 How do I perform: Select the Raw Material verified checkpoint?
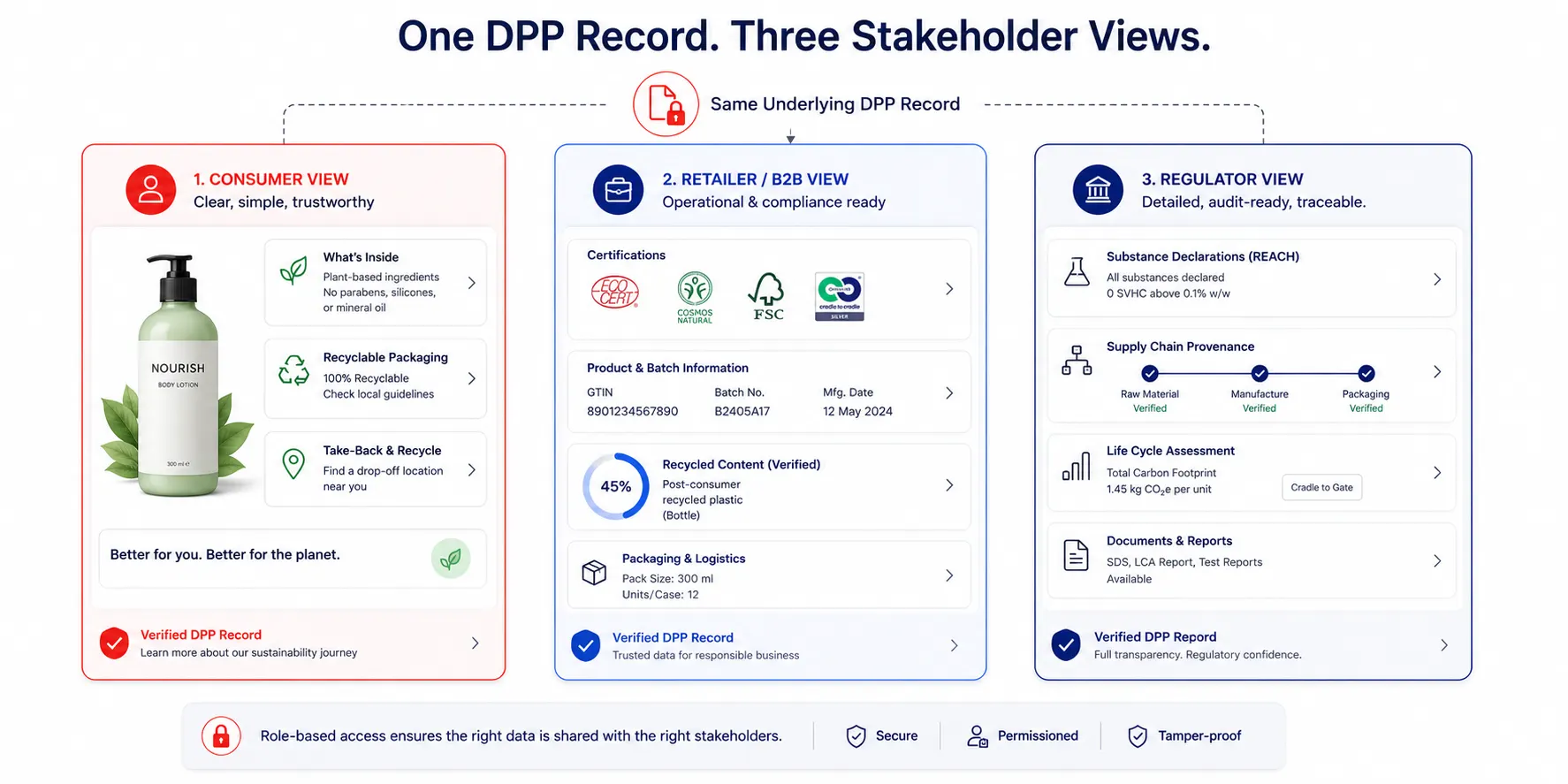pos(1150,373)
